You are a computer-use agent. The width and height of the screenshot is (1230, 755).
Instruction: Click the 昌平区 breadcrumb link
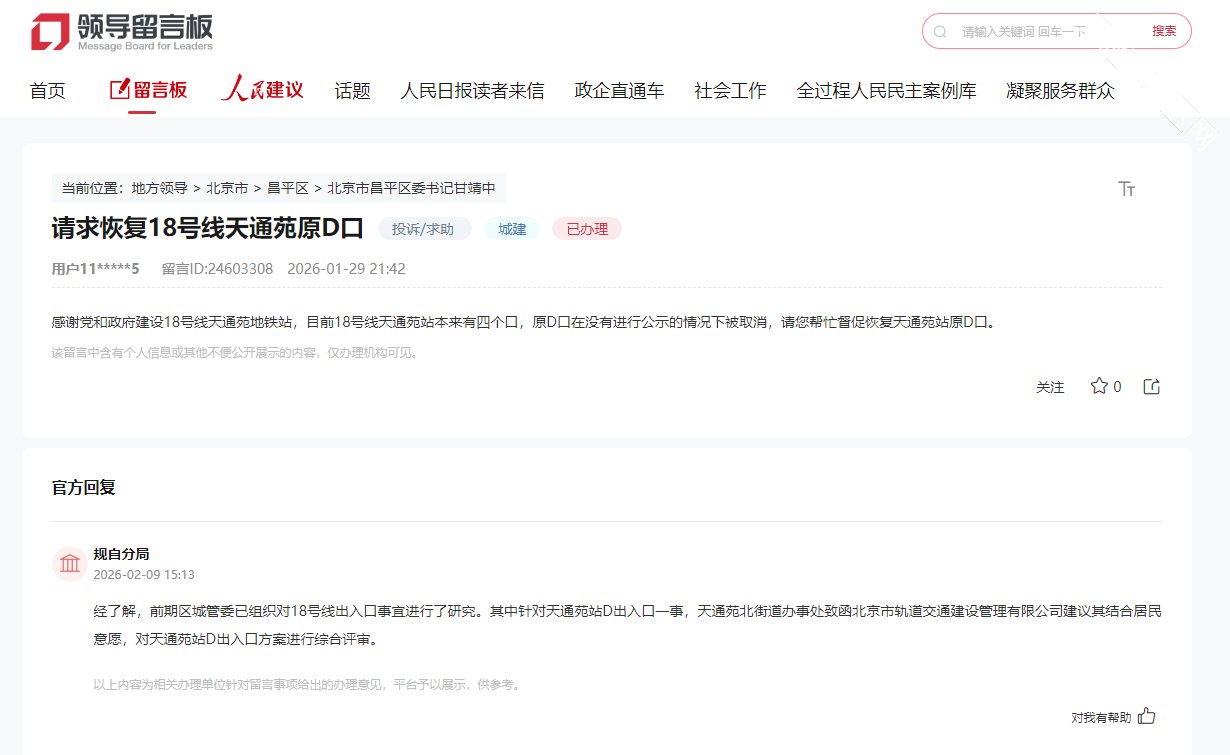pyautogui.click(x=288, y=188)
